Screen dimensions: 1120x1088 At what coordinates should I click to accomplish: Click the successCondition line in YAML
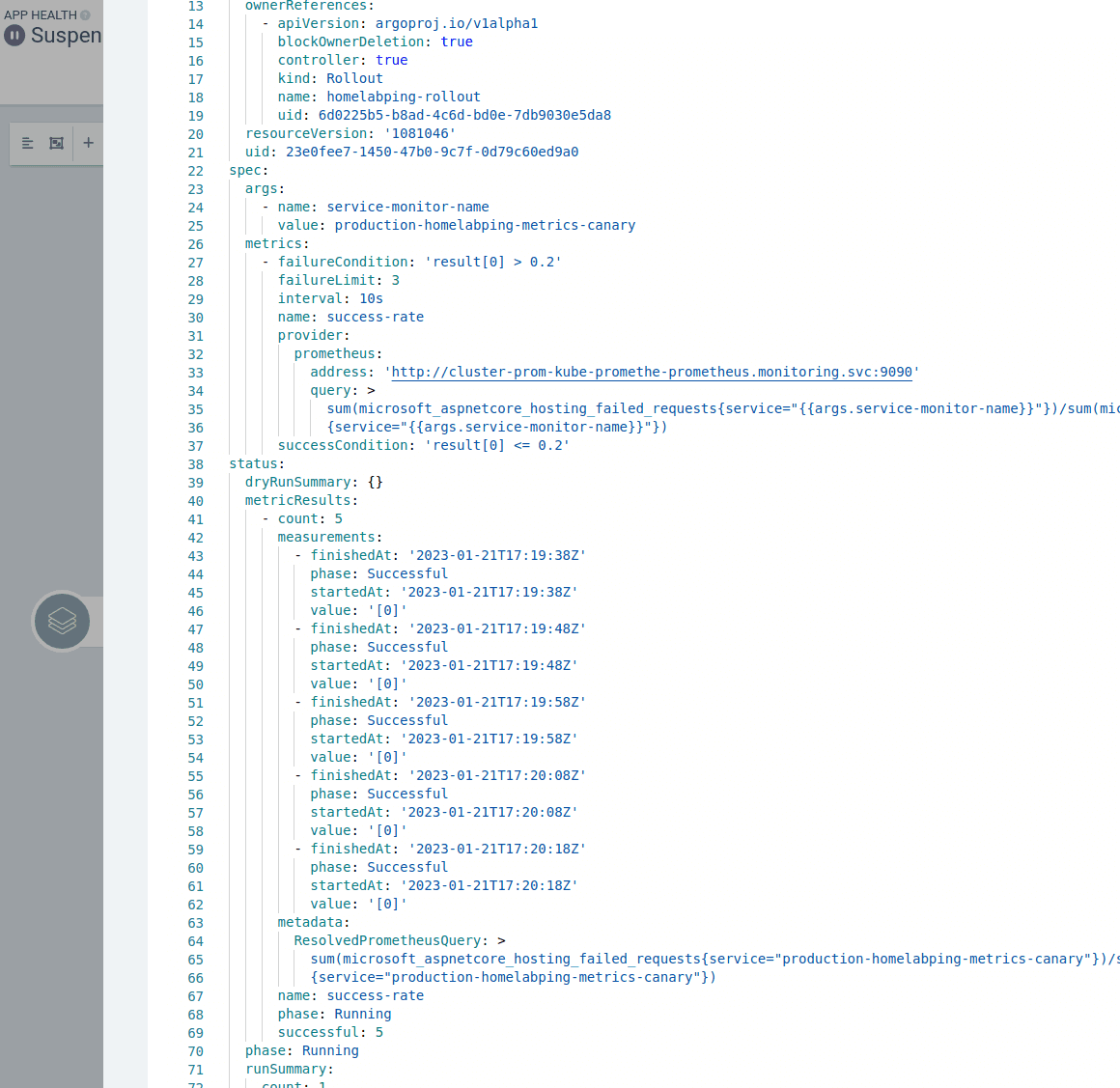[x=423, y=445]
